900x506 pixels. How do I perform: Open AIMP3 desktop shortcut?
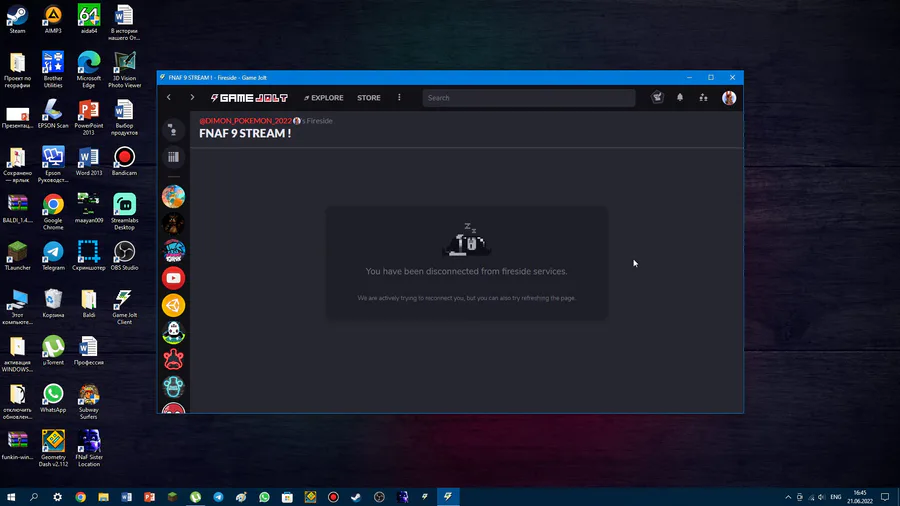pyautogui.click(x=53, y=19)
